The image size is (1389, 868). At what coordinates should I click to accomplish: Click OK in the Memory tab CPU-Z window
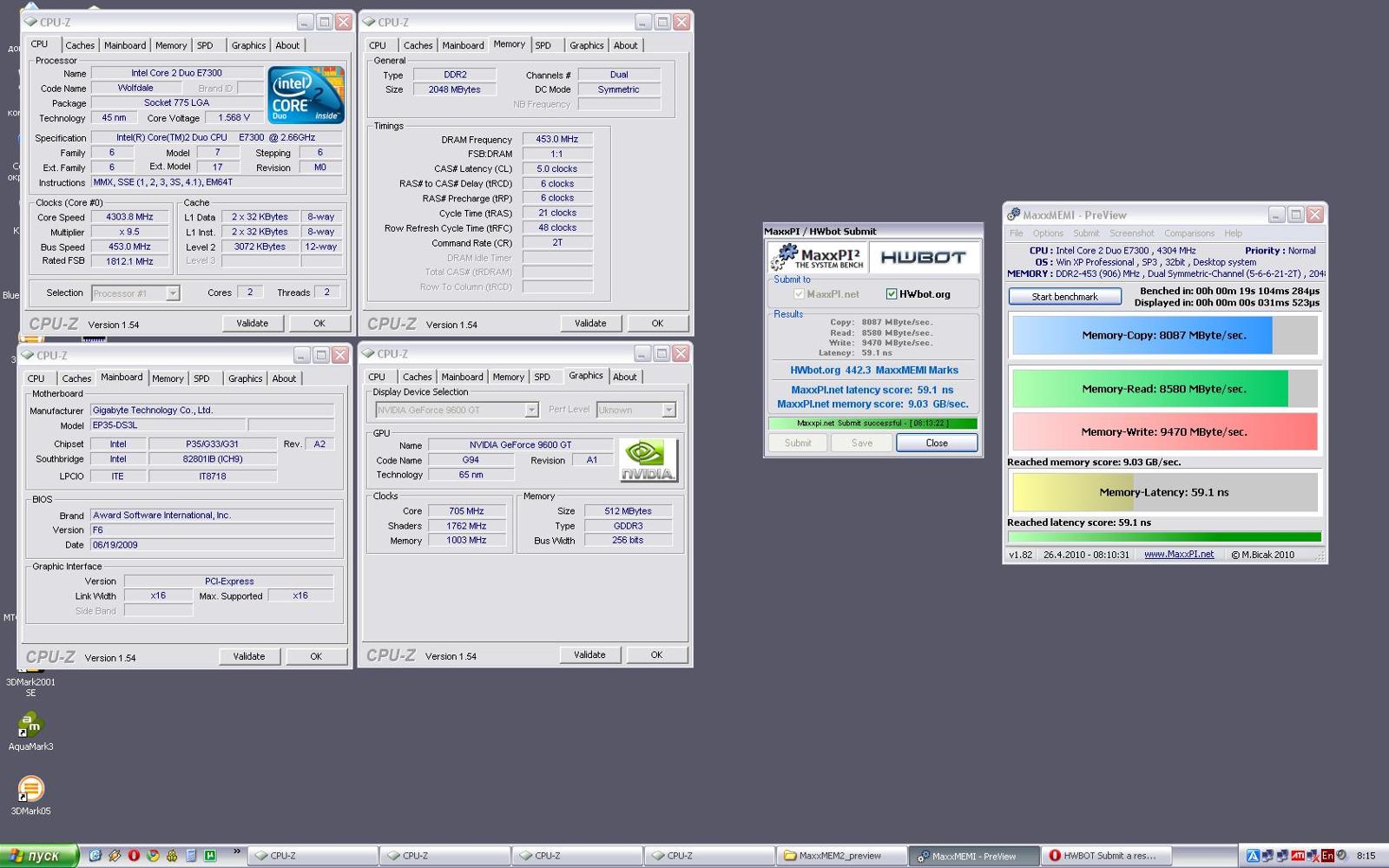point(657,323)
